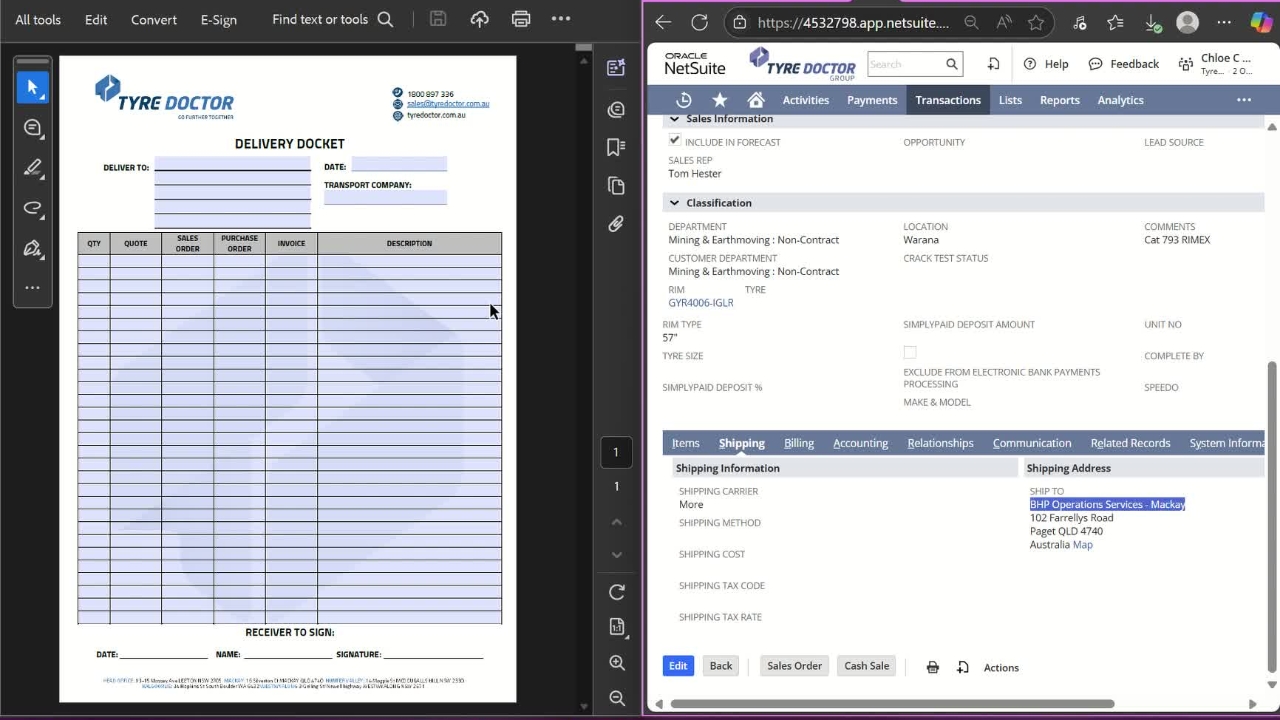Open the NetSuite Reports menu
Viewport: 1280px width, 720px height.
click(1060, 100)
